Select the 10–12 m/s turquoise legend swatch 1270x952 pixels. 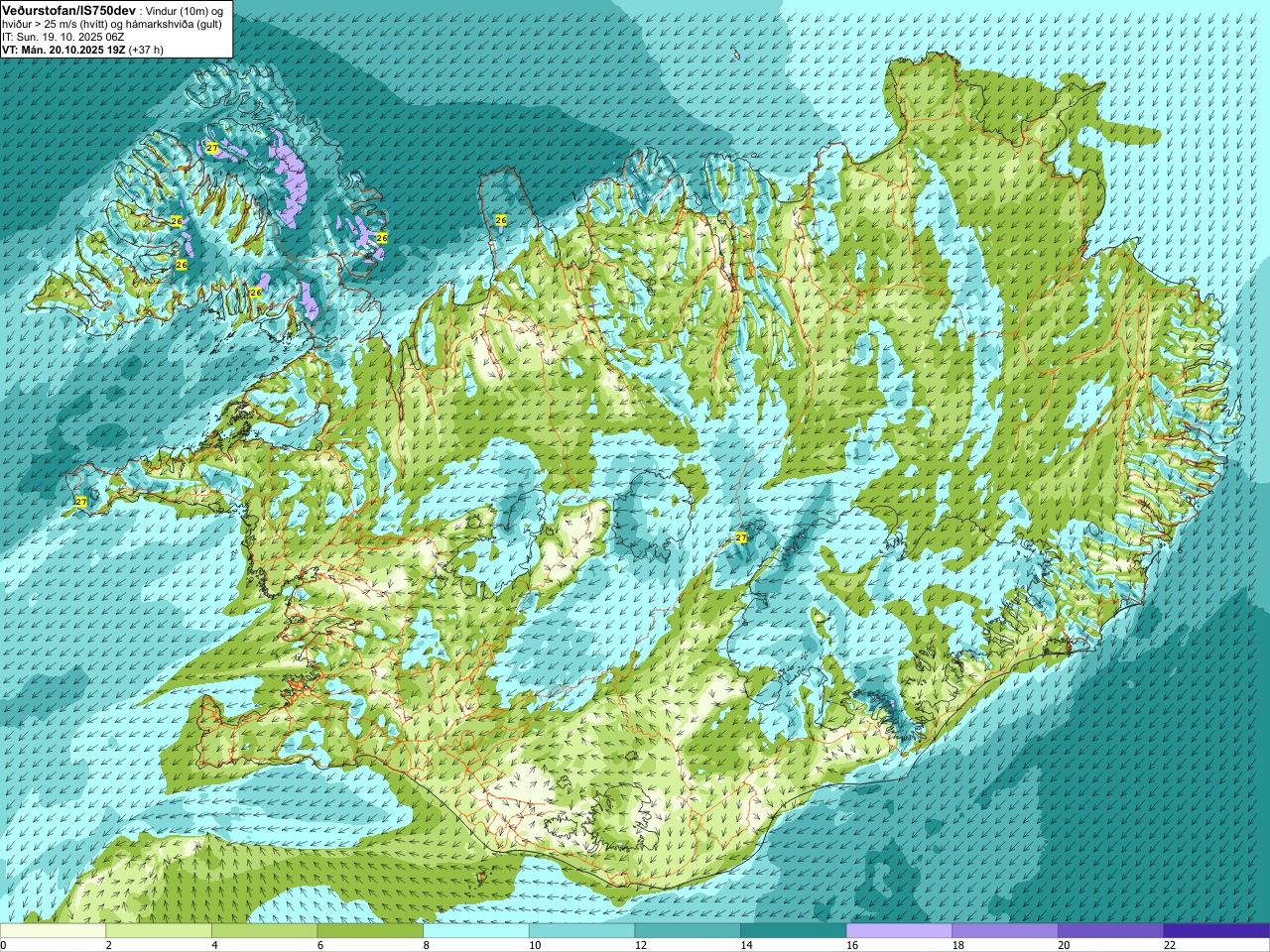(581, 931)
